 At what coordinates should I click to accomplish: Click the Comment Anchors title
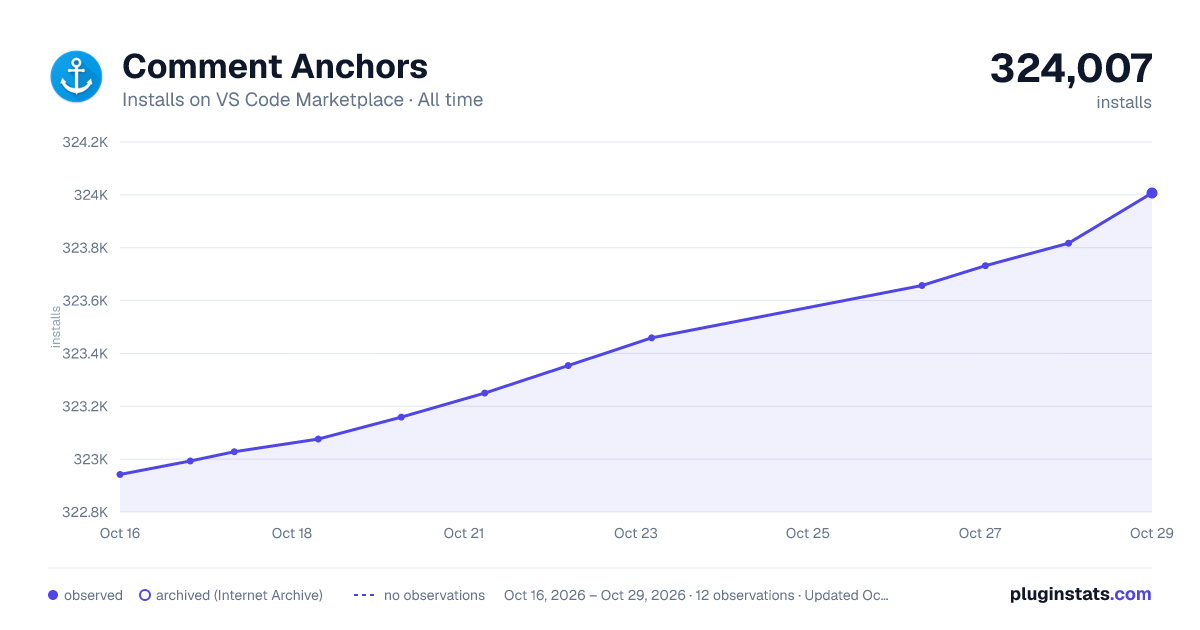(275, 66)
